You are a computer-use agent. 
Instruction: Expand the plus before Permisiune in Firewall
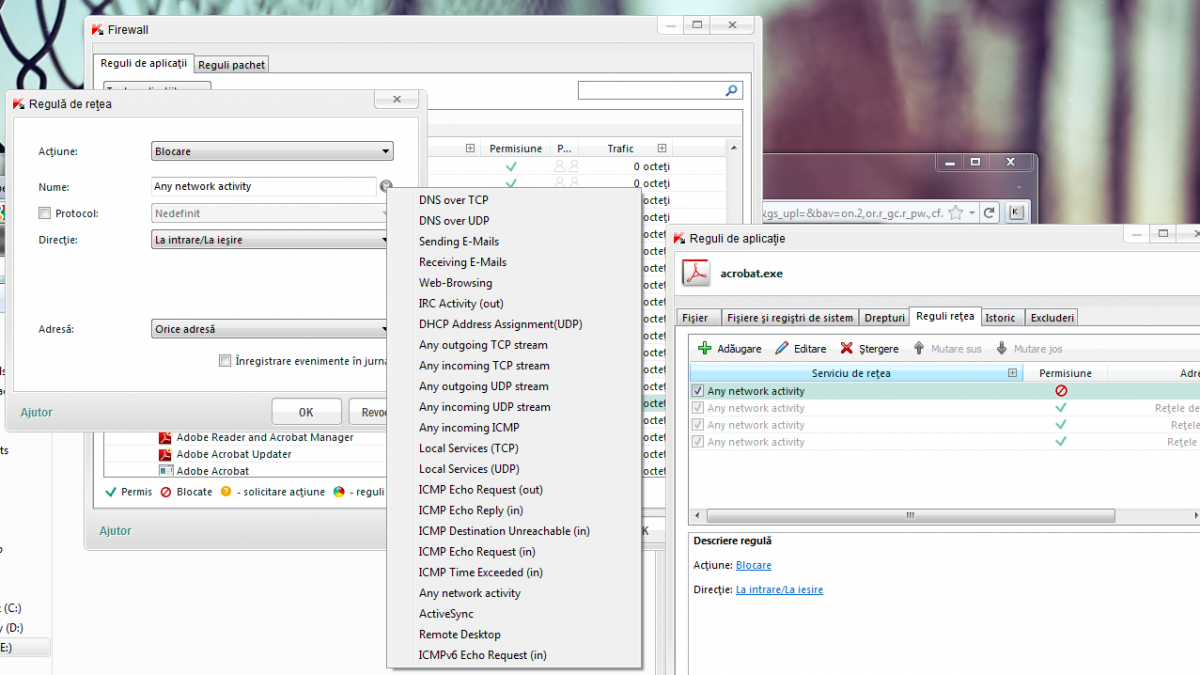(470, 148)
